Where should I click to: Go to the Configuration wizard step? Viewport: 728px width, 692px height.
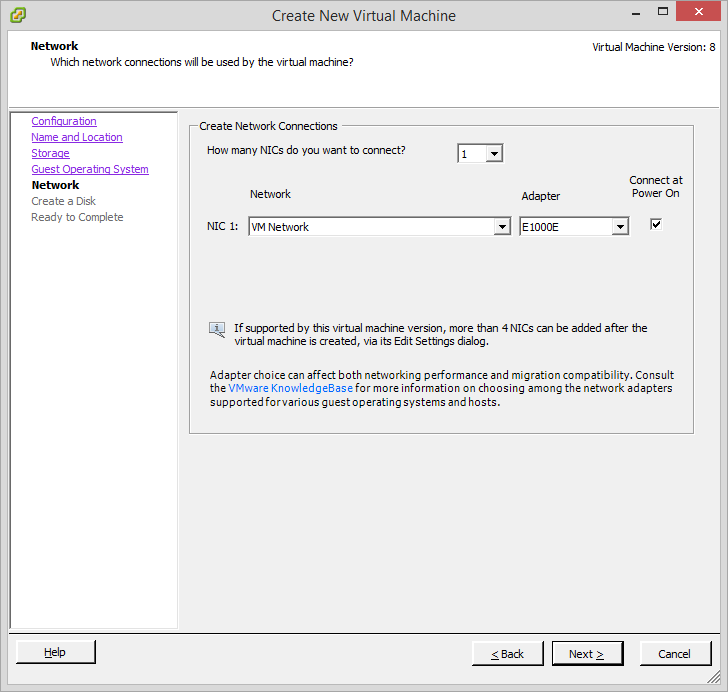point(64,121)
